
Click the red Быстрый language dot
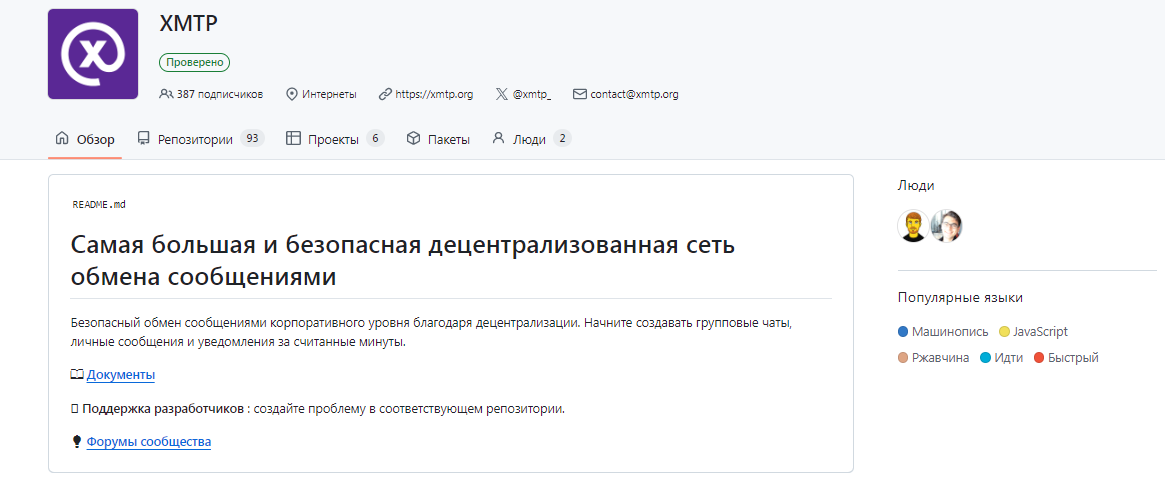(x=1039, y=358)
